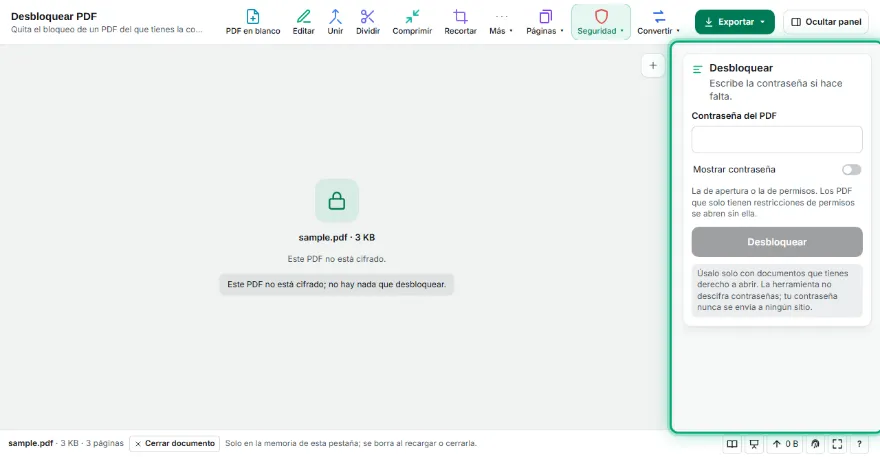The width and height of the screenshot is (880, 457).
Task: Click the rainbow-arc icon in status bar
Action: pos(815,444)
